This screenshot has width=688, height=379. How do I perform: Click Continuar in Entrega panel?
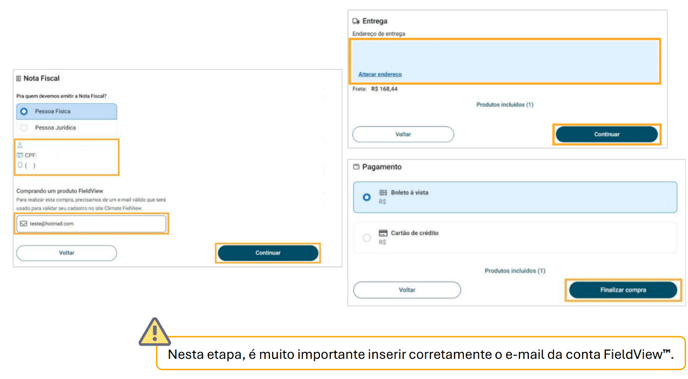(x=607, y=134)
